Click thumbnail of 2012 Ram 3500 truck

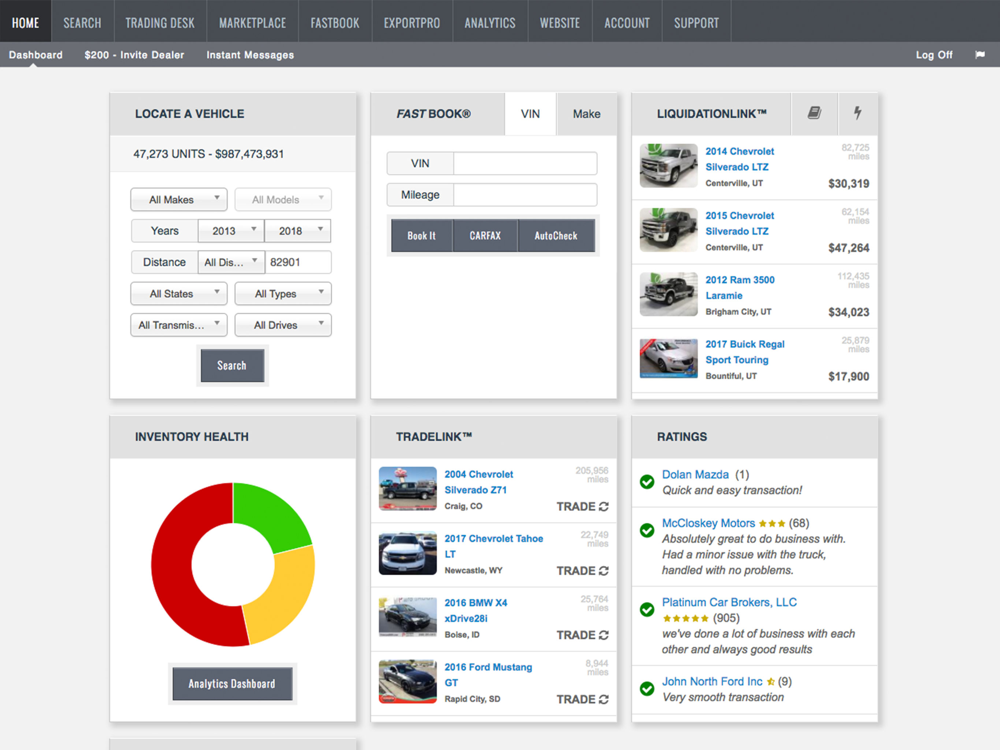tap(668, 294)
